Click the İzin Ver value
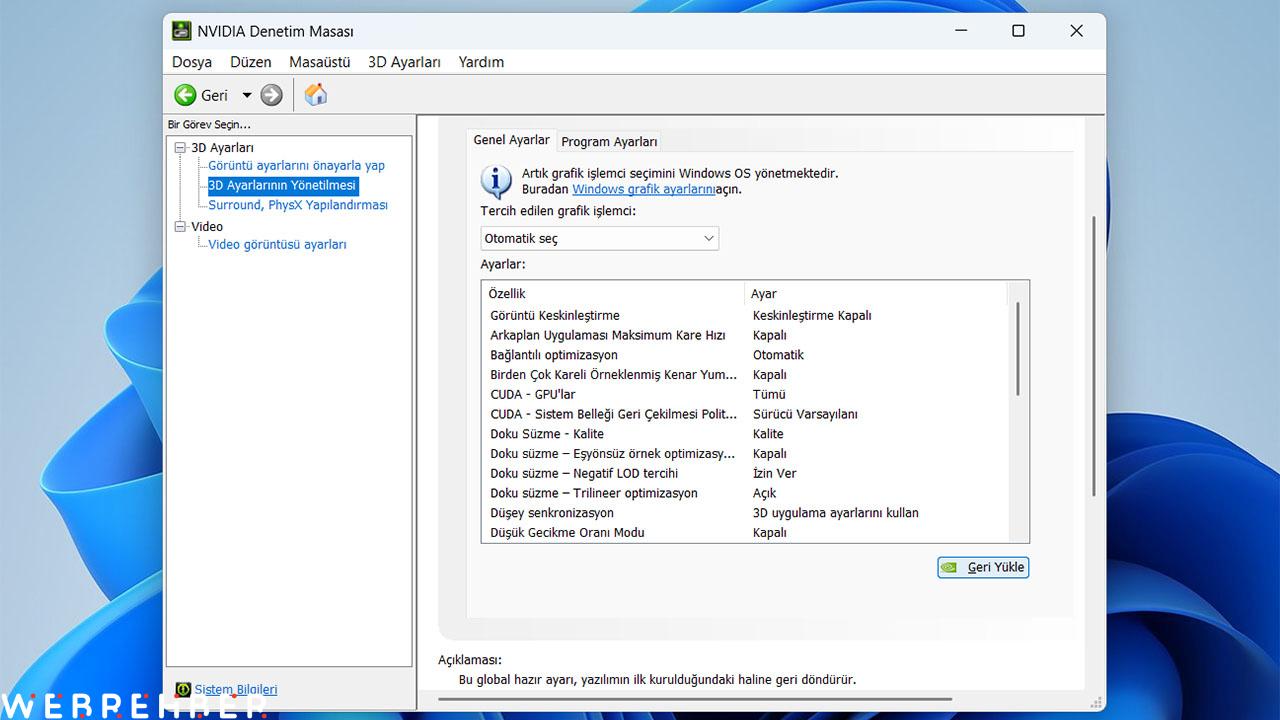 point(774,474)
